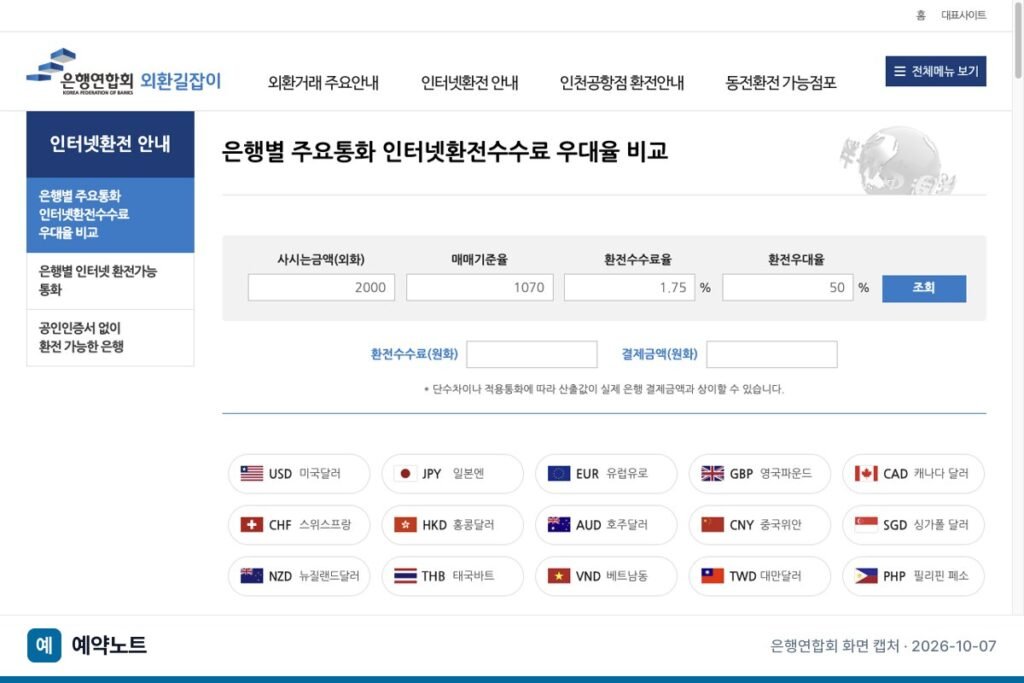Viewport: 1024px width, 683px height.
Task: Select GBP 영국파운드 currency
Action: point(760,473)
